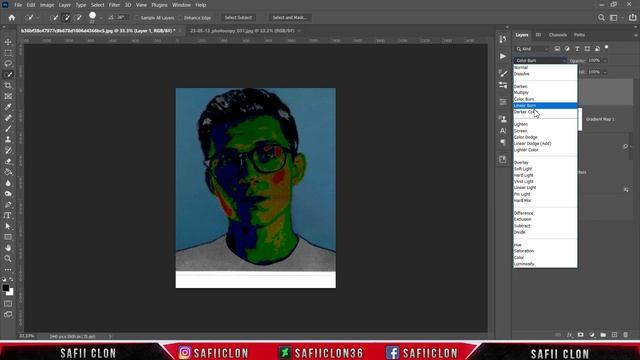Screen dimensions: 640x360
Task: Click the Select Subject button
Action: (x=238, y=18)
